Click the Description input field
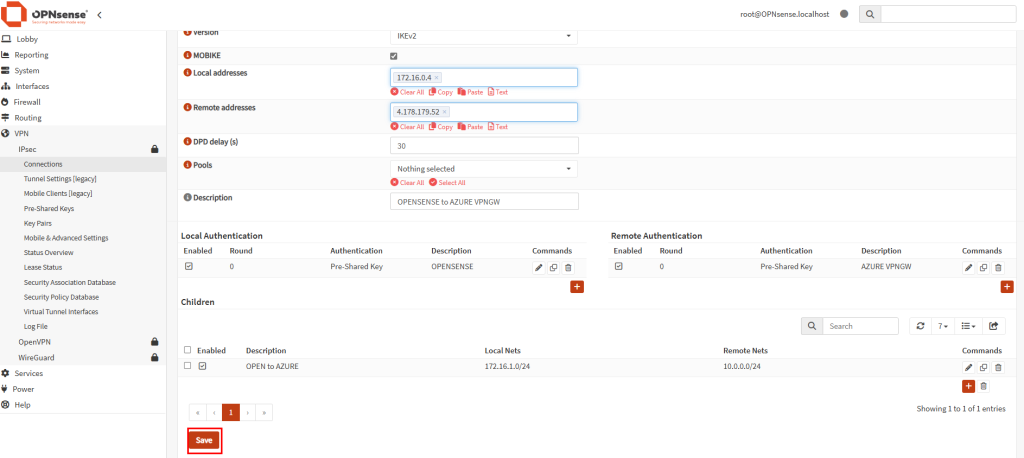 [484, 201]
